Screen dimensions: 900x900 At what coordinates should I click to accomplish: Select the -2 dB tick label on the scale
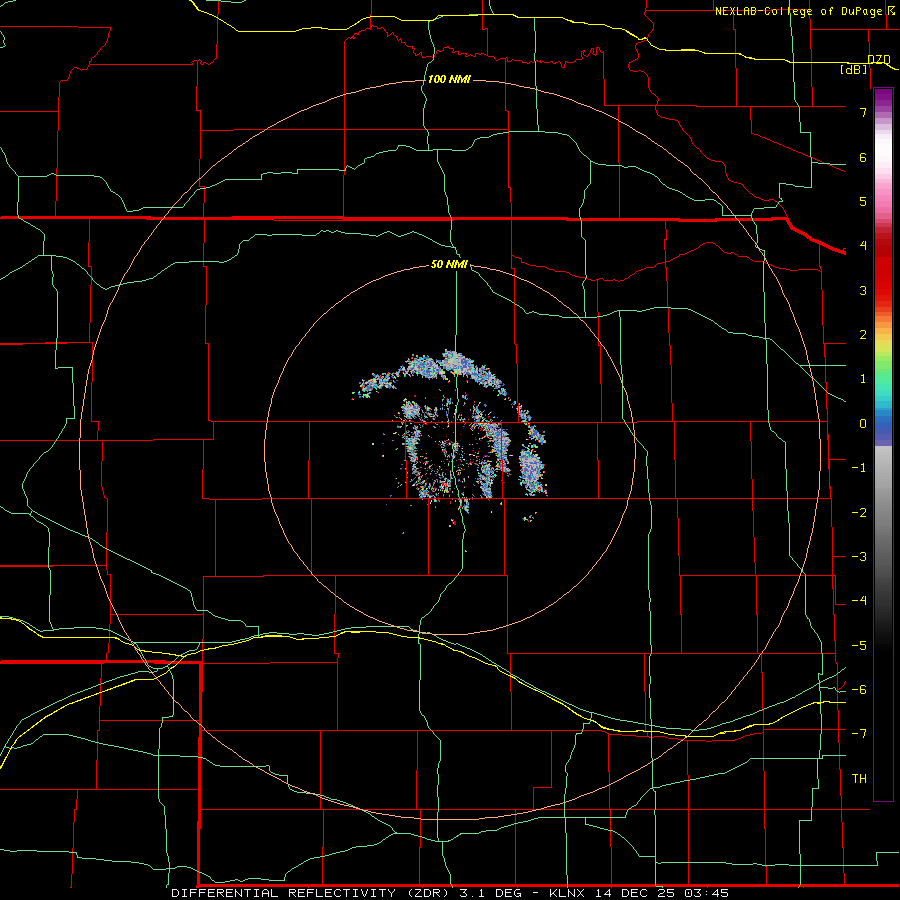point(859,513)
